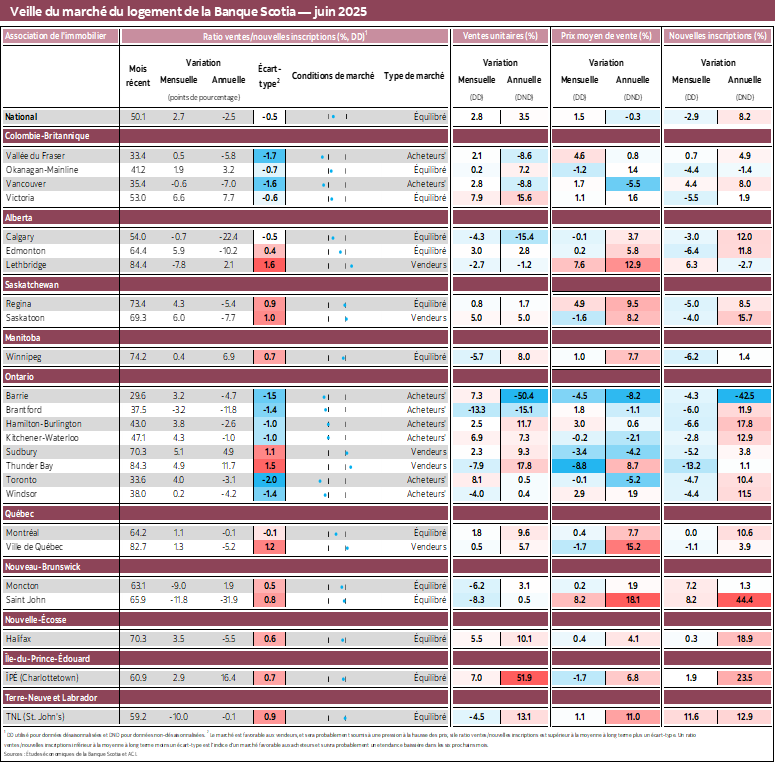Click the 'Vendeurs' label in Lethbridge row
This screenshot has height=763, width=775.
tap(429, 265)
